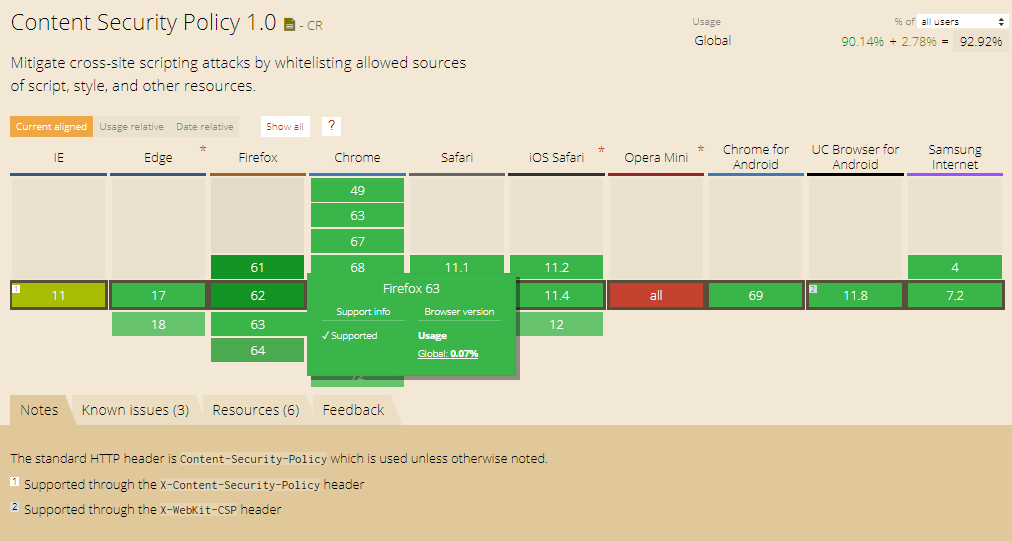Select the Current aligned view

(52, 127)
